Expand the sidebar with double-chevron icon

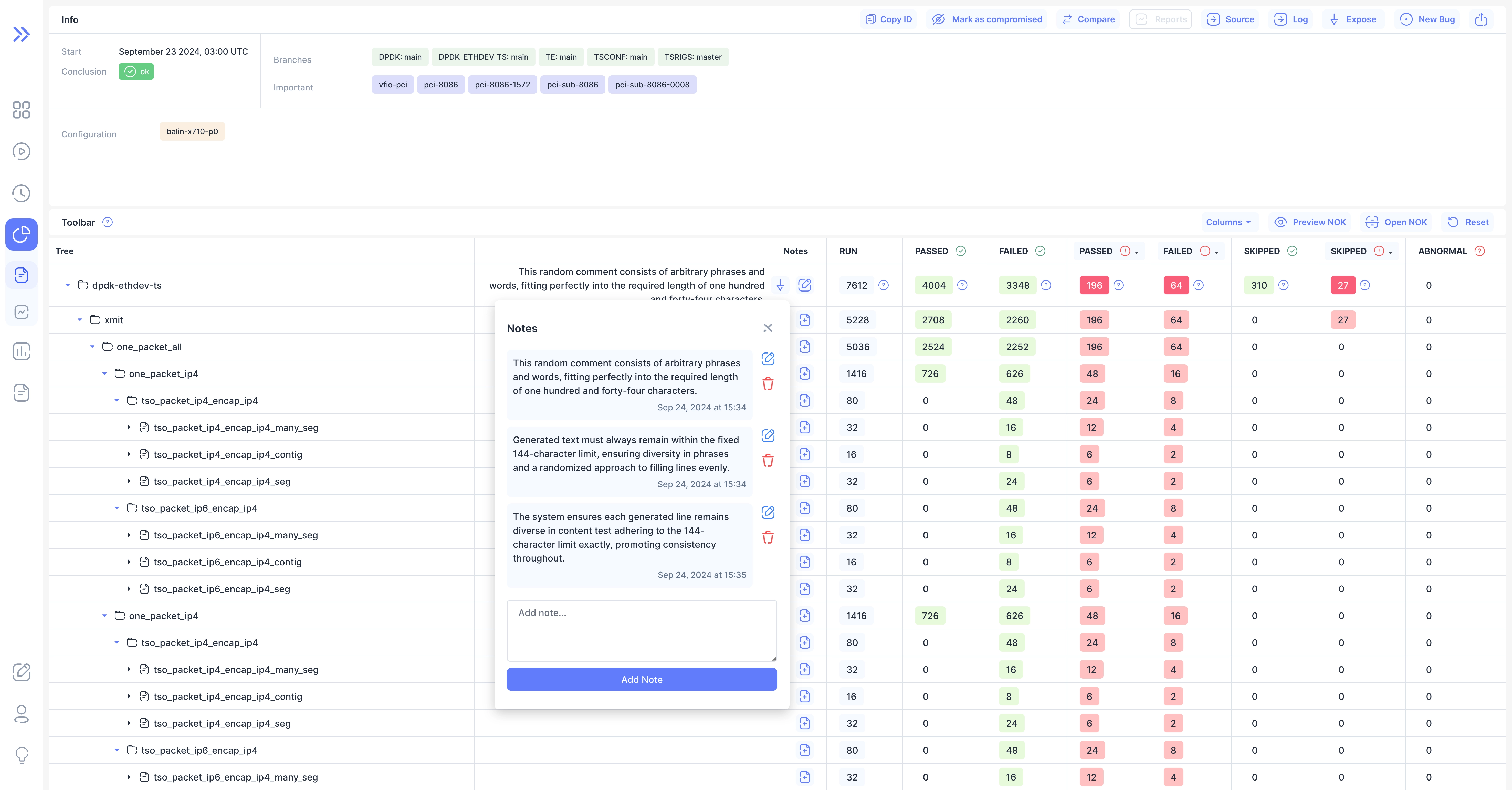click(x=21, y=35)
